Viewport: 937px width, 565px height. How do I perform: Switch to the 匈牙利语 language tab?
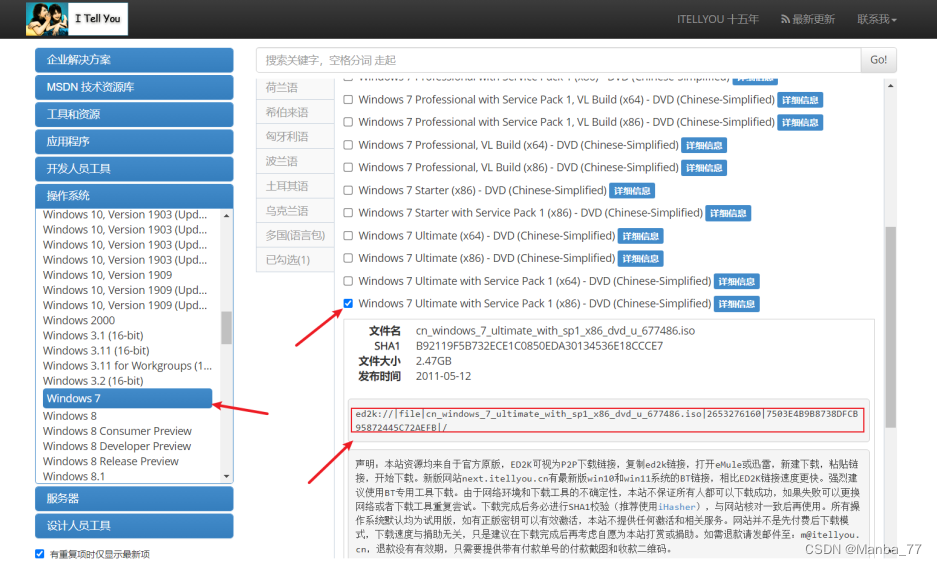295,136
